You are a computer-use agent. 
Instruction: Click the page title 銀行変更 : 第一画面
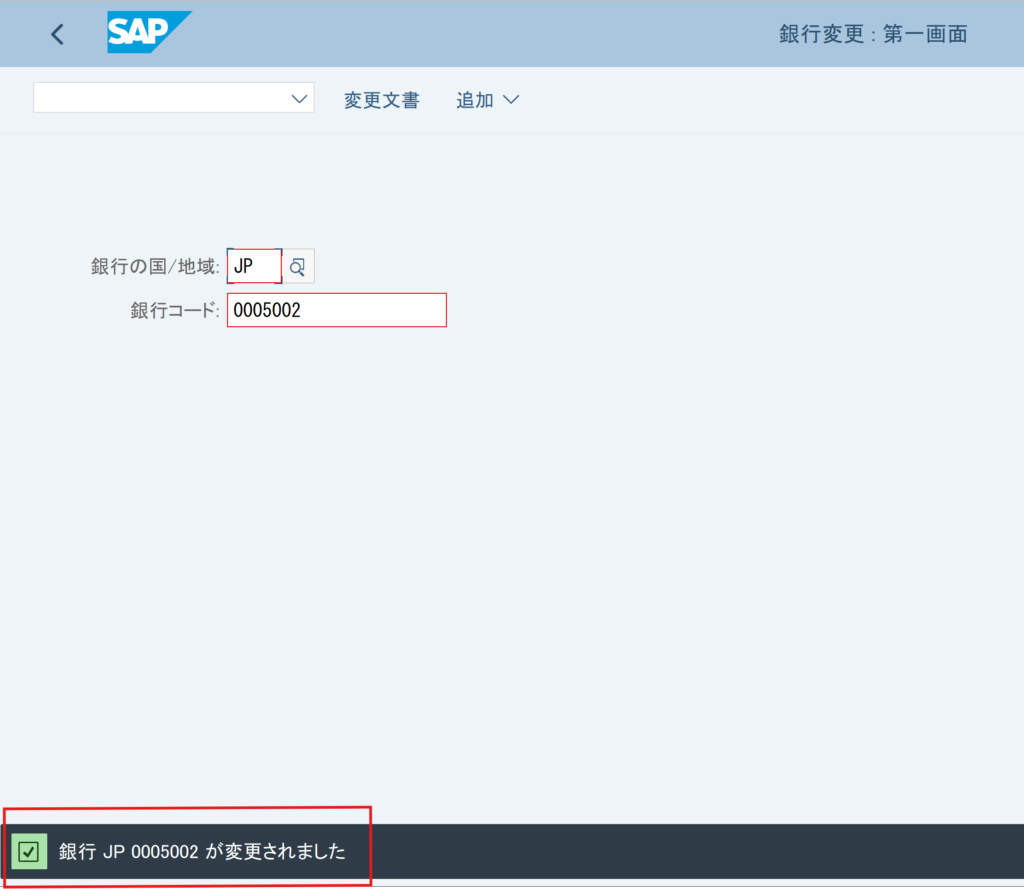[873, 34]
